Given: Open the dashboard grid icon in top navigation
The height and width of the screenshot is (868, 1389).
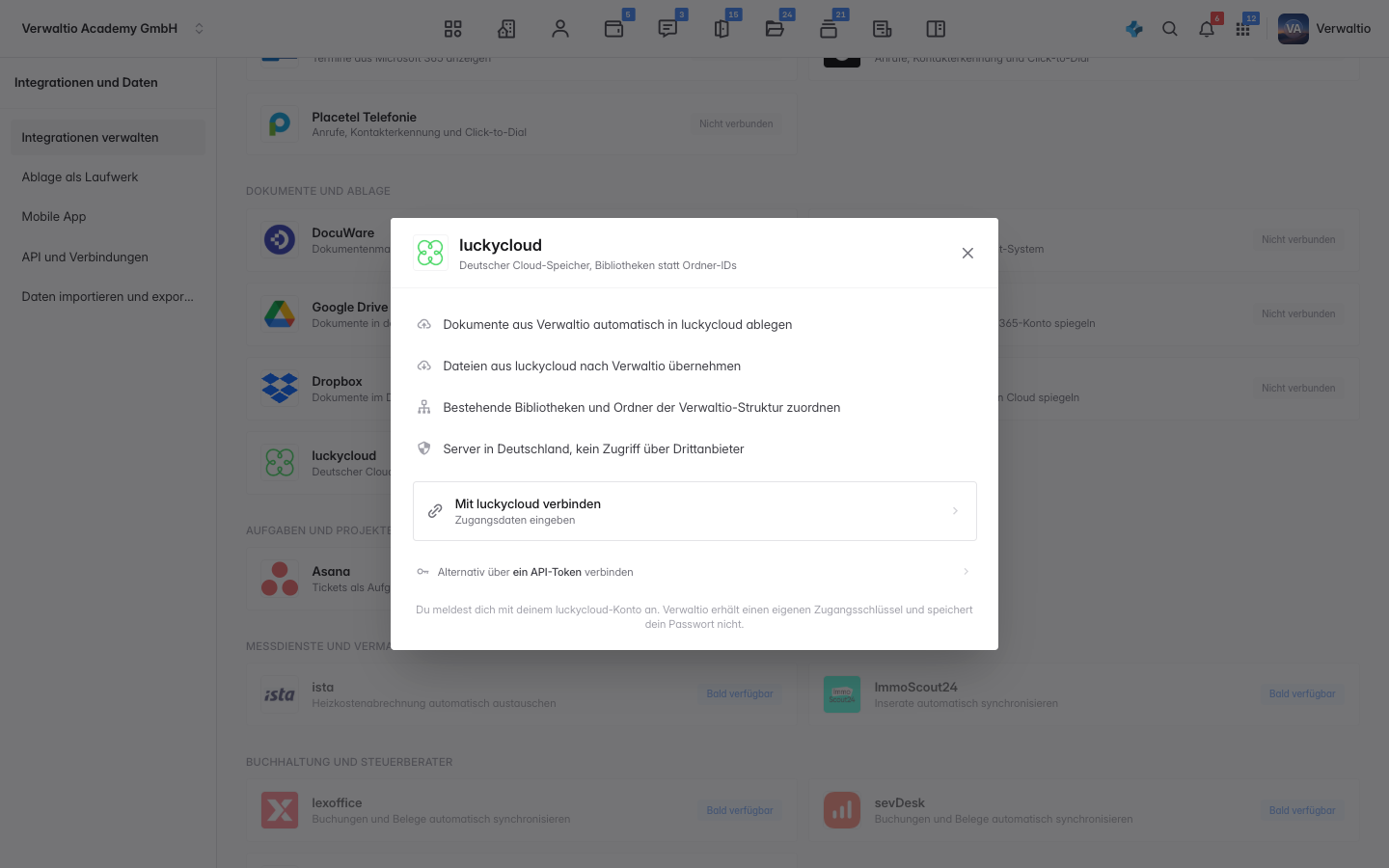Looking at the screenshot, I should point(453,29).
